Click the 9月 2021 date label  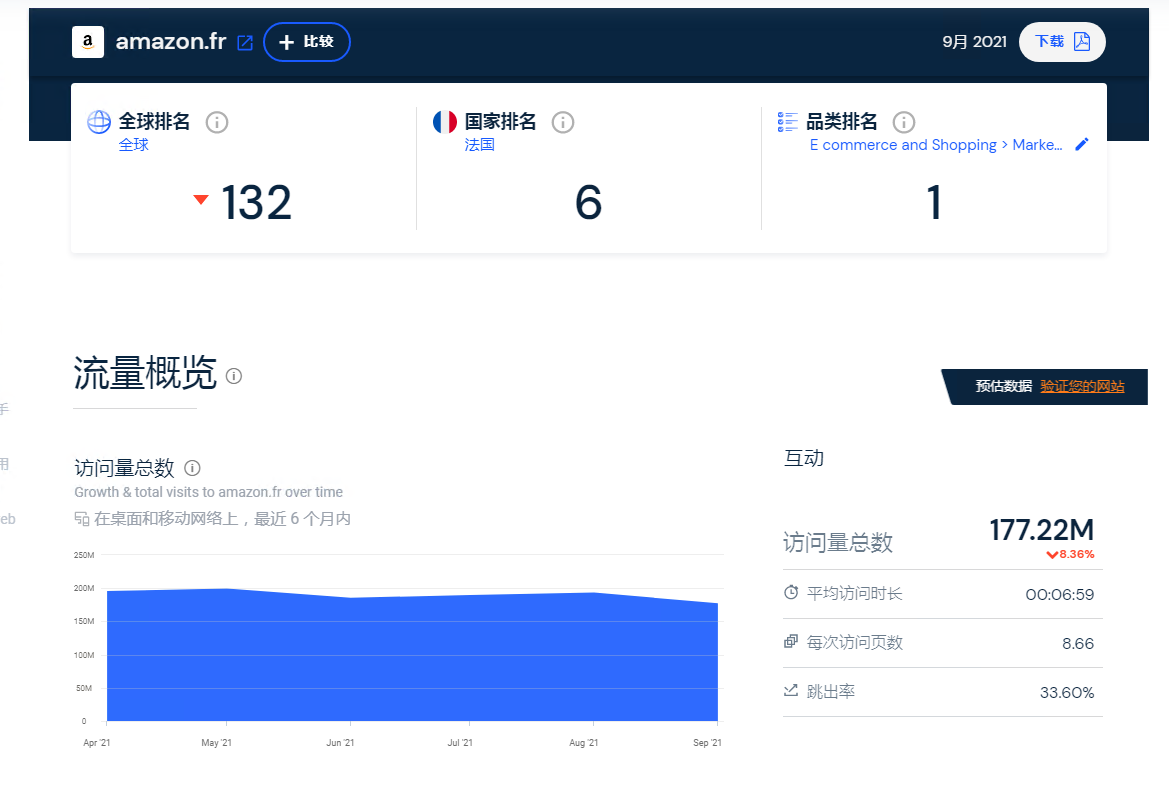pyautogui.click(x=974, y=42)
